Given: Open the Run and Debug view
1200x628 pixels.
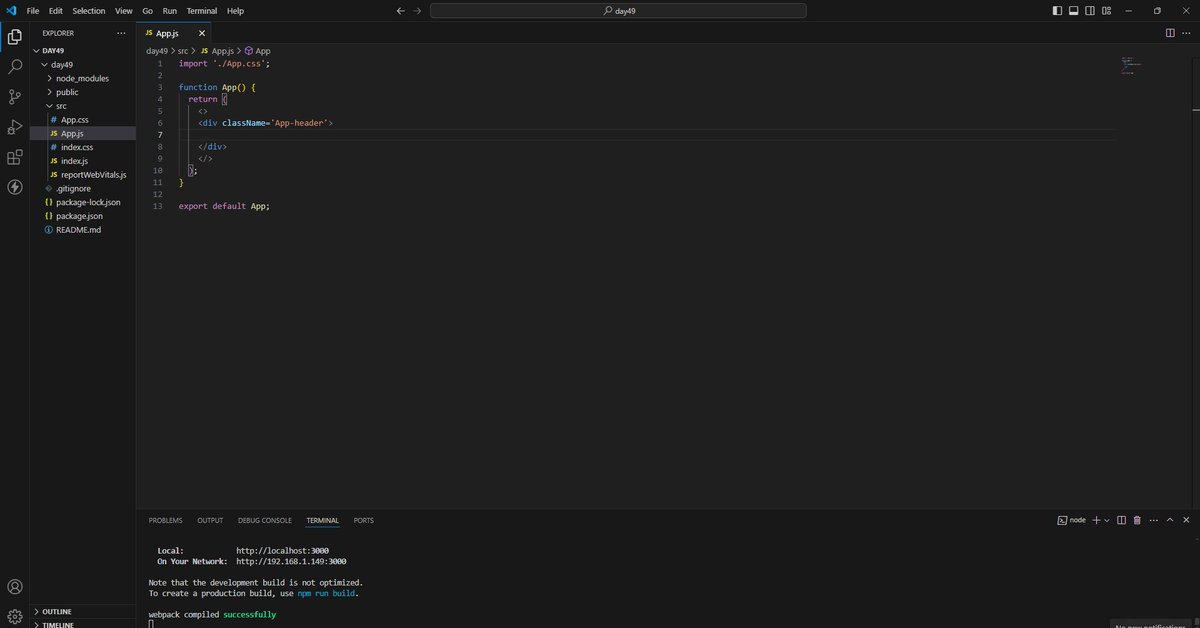Looking at the screenshot, I should (x=15, y=127).
